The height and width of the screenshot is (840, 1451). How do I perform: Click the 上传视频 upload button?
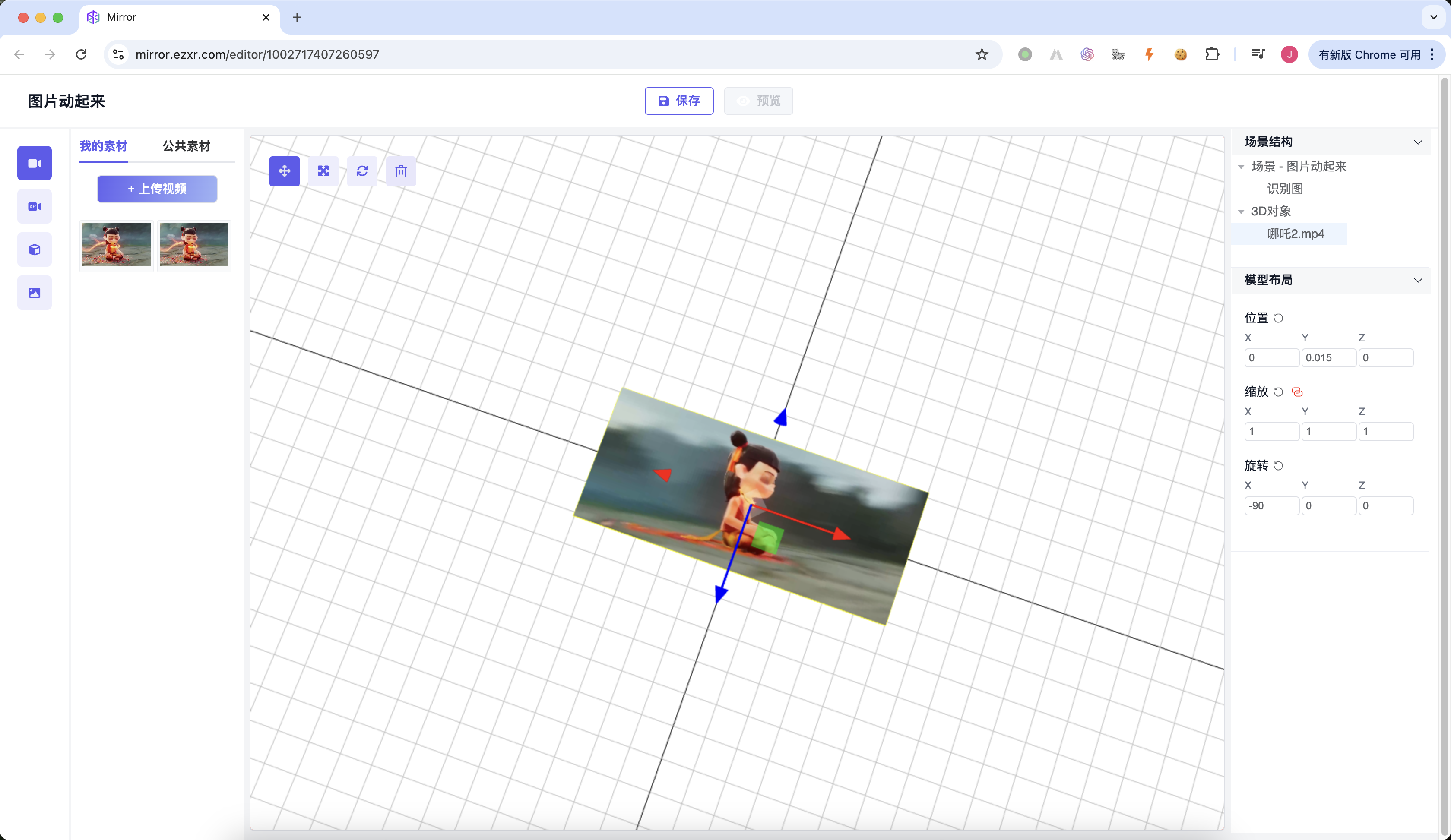click(157, 189)
